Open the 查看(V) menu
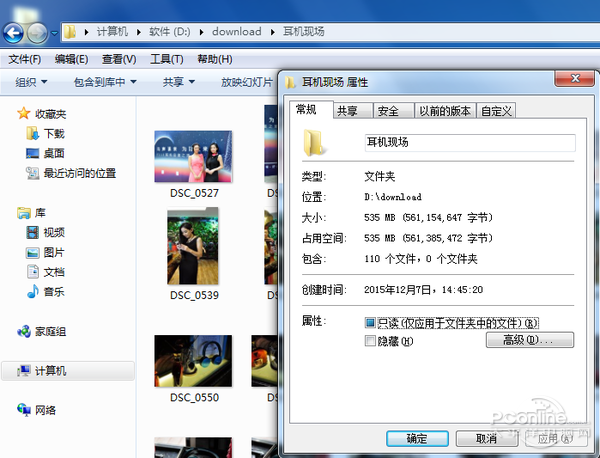The image size is (600, 458). click(119, 59)
